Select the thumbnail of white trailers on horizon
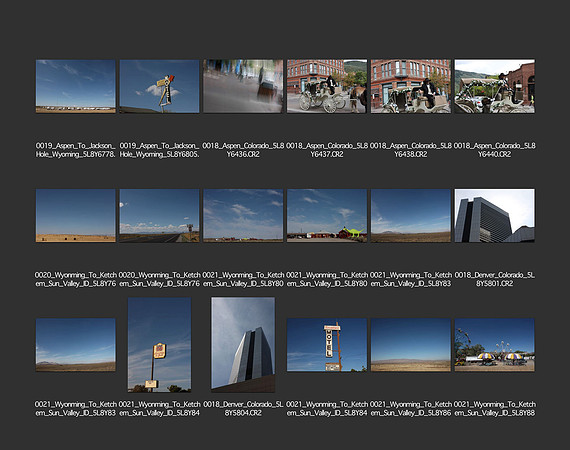The image size is (570, 450). click(76, 86)
